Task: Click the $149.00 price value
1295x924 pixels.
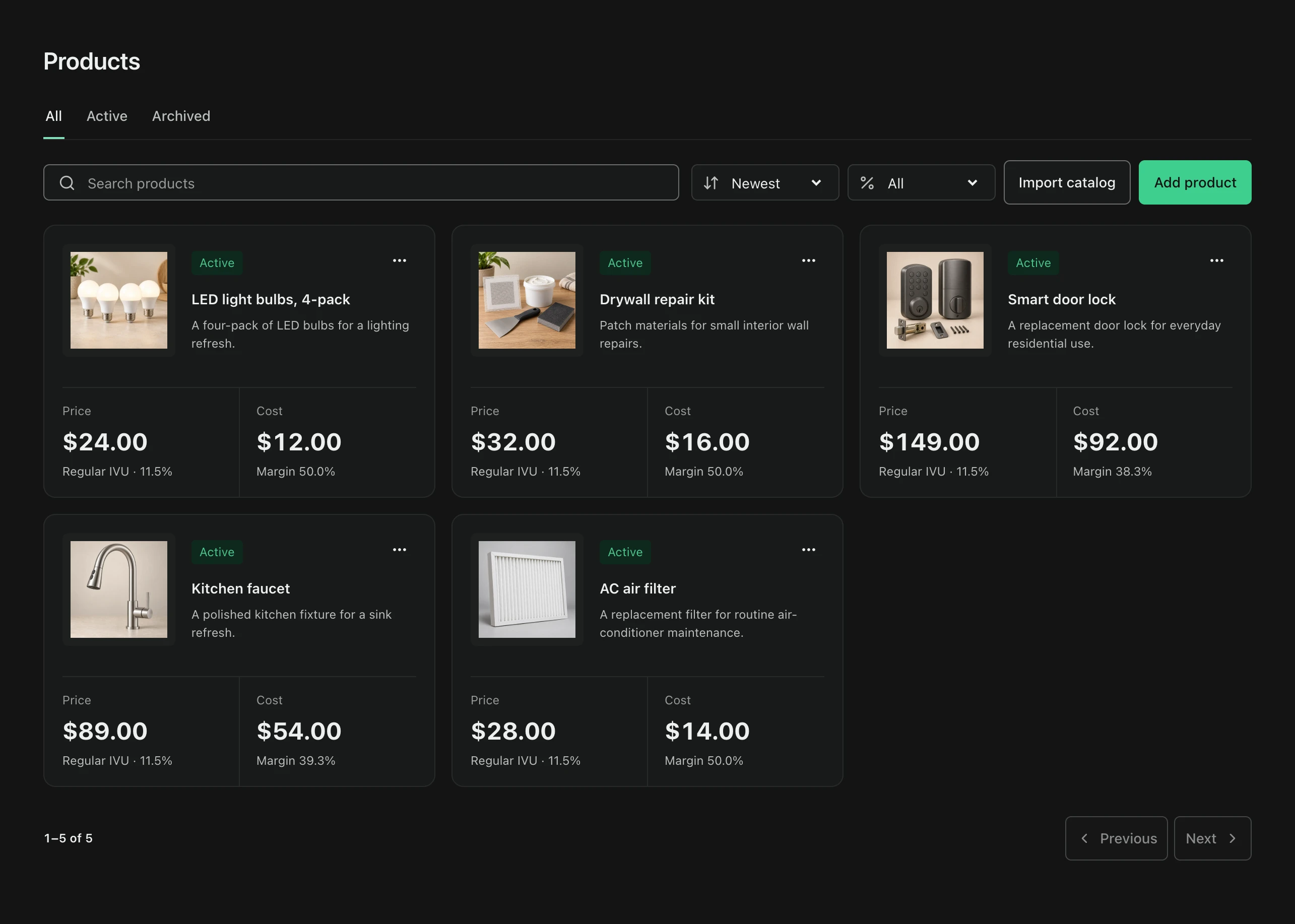Action: tap(929, 442)
